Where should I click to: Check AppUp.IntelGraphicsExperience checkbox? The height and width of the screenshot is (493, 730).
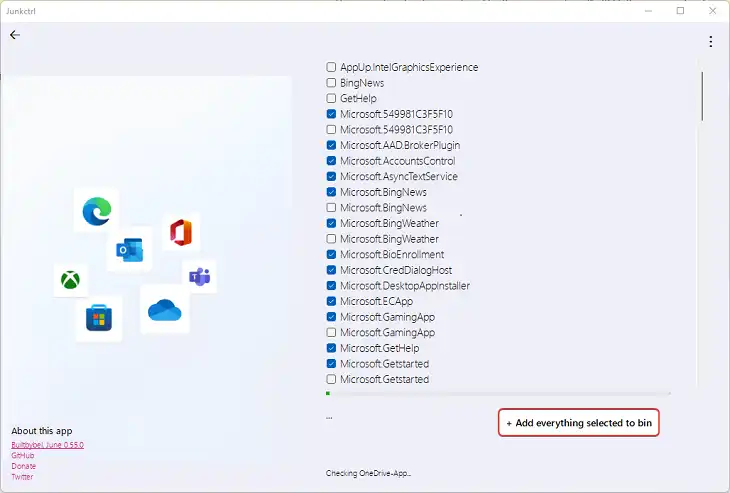(x=331, y=67)
